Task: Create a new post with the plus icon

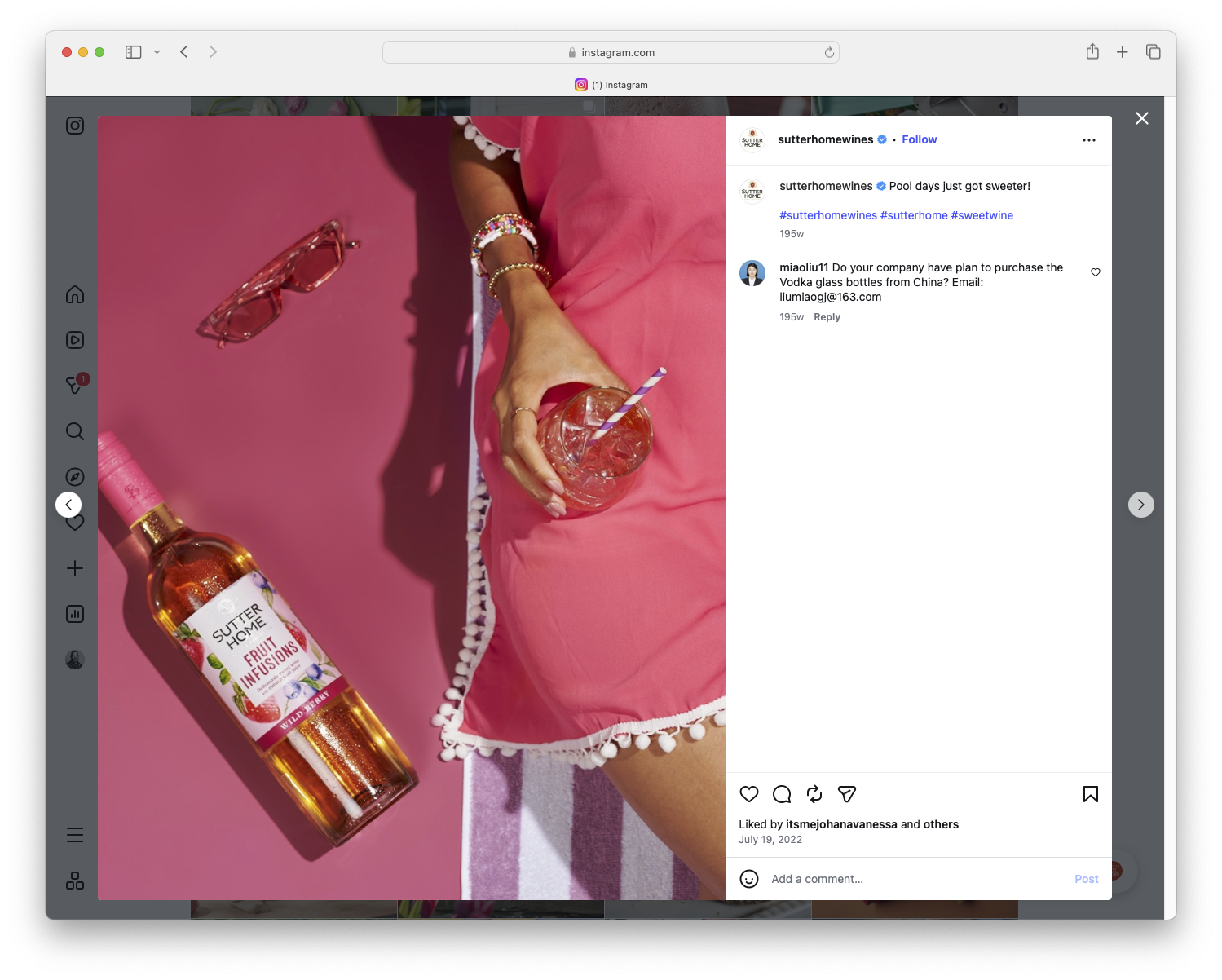Action: [75, 568]
